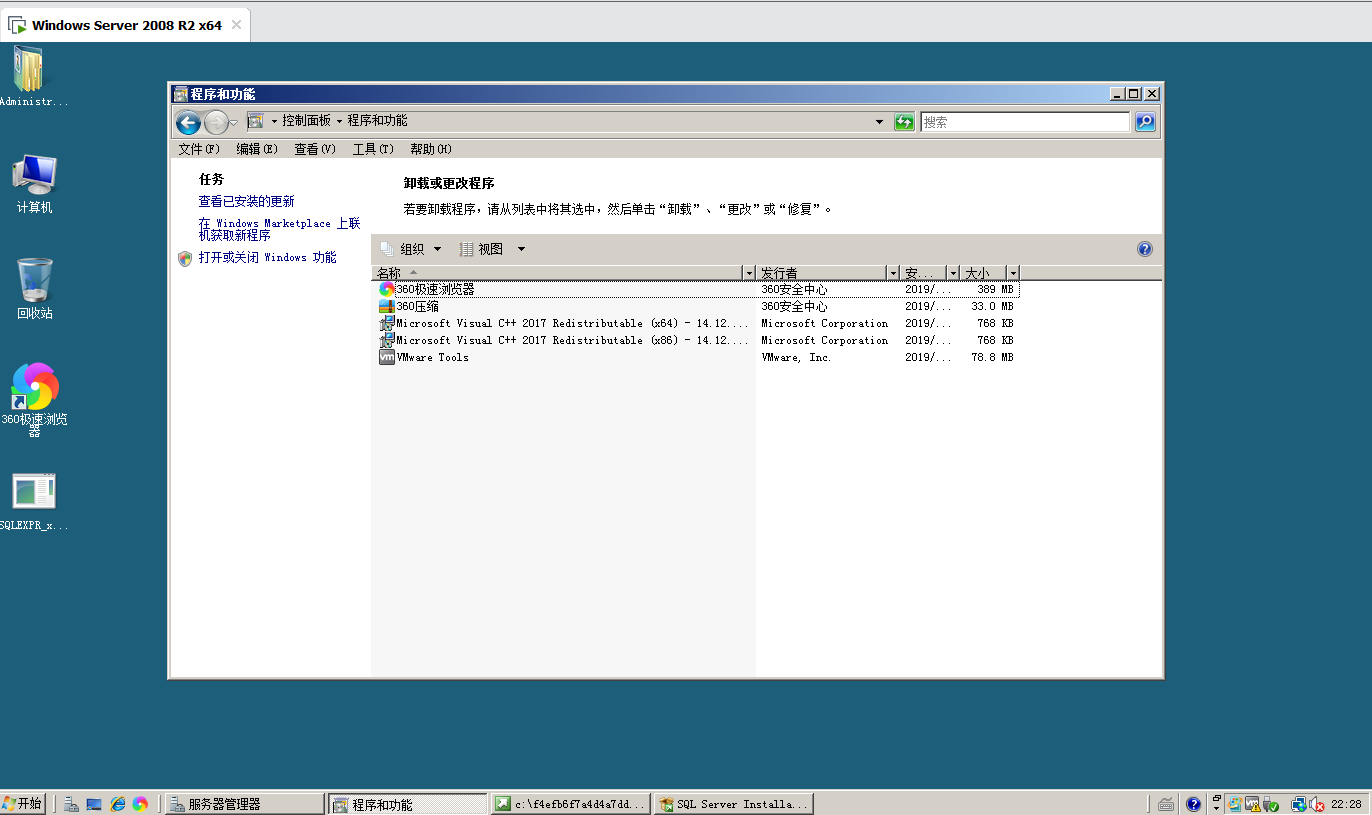This screenshot has width=1372, height=815.
Task: Select the 回收站 recycle bin desktop icon
Action: (34, 290)
